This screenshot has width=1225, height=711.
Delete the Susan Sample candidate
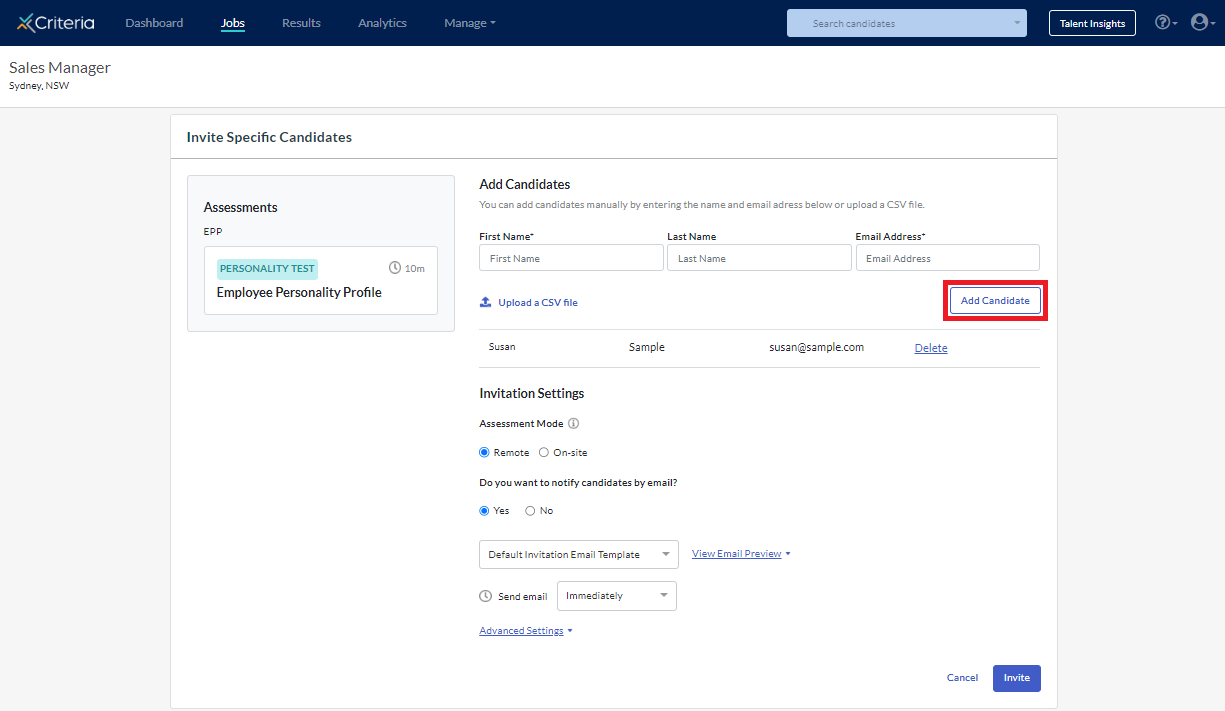coord(931,348)
